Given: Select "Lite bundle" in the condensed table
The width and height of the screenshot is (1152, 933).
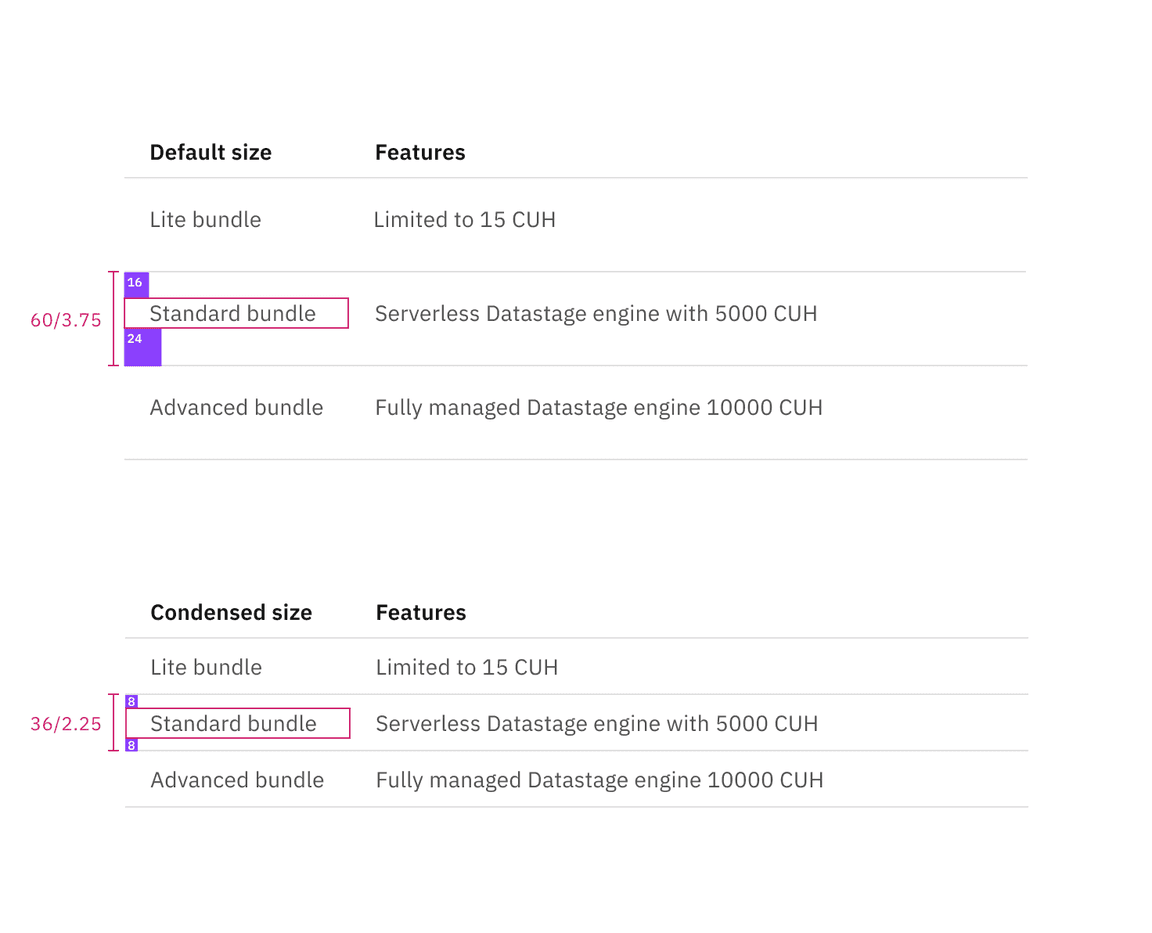Looking at the screenshot, I should [206, 667].
